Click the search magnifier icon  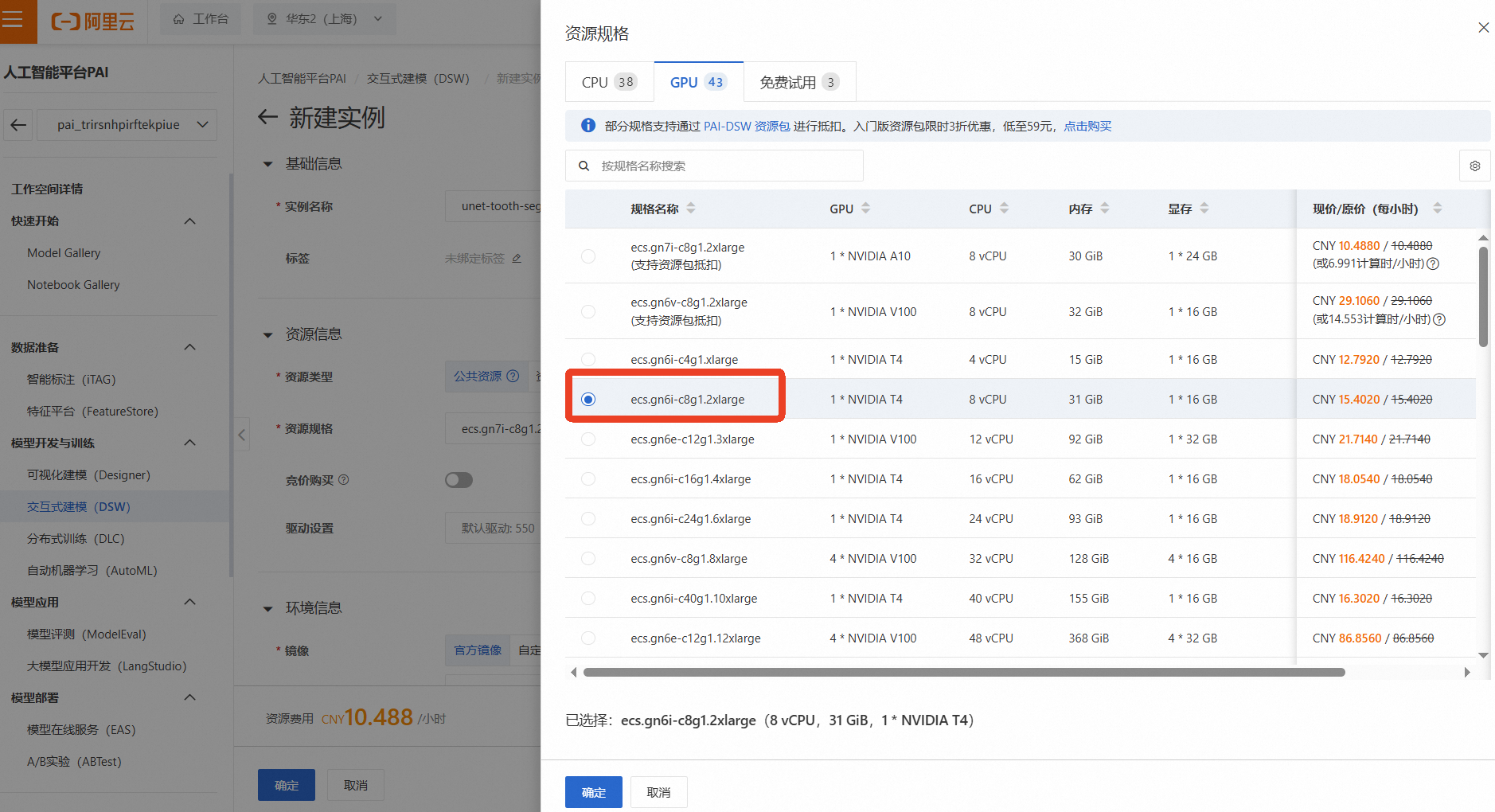pos(584,166)
